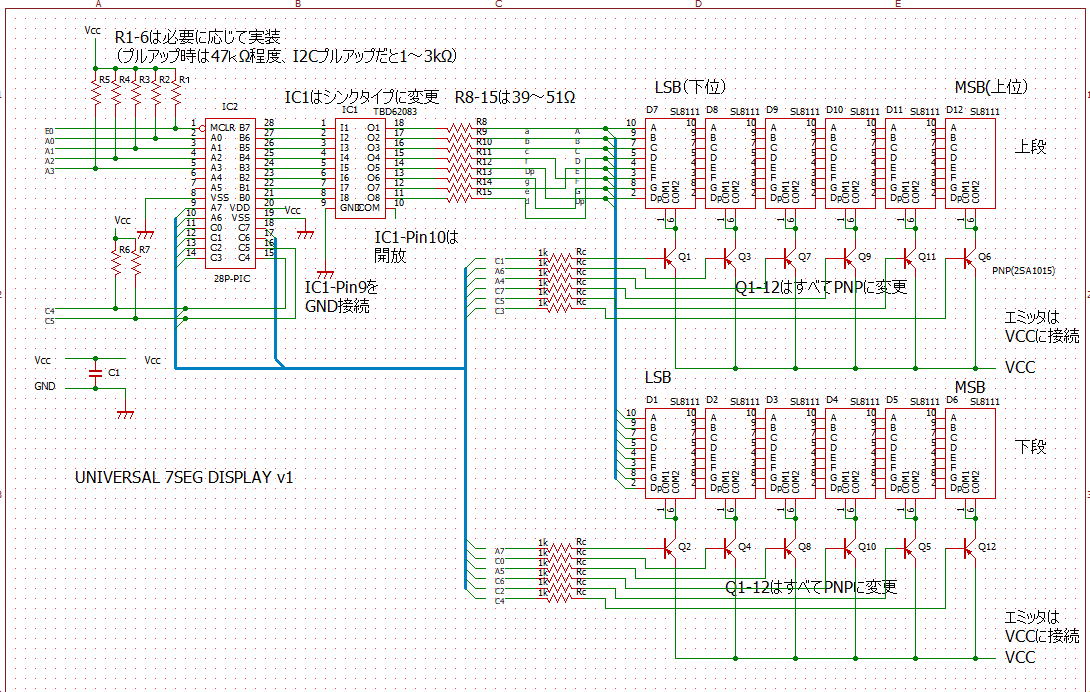Select pull-up resistor R5
Viewport: 1090px width, 692px height.
96,93
